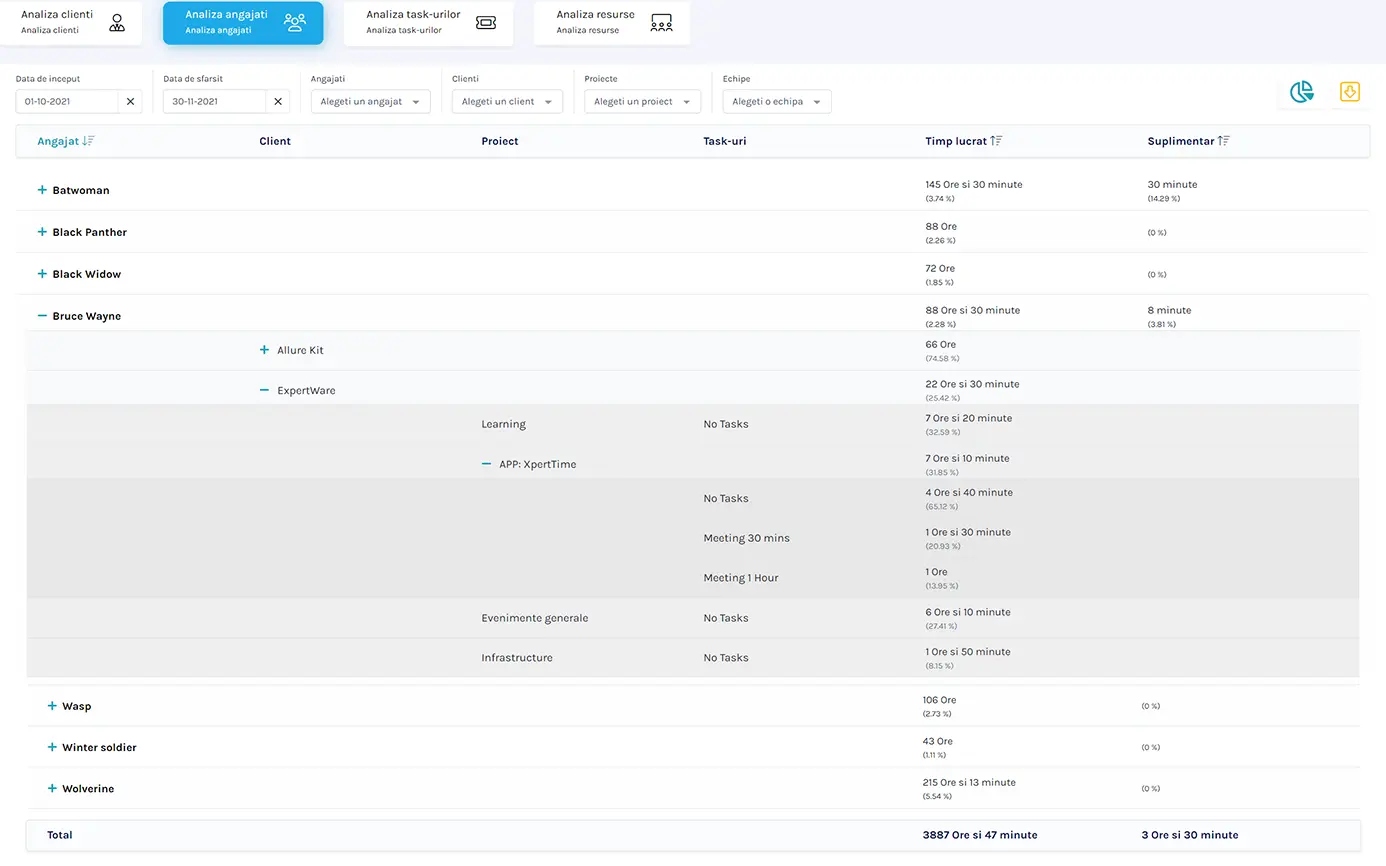The image size is (1386, 866).
Task: Click Wasp's 106 Ore value
Action: (x=939, y=700)
